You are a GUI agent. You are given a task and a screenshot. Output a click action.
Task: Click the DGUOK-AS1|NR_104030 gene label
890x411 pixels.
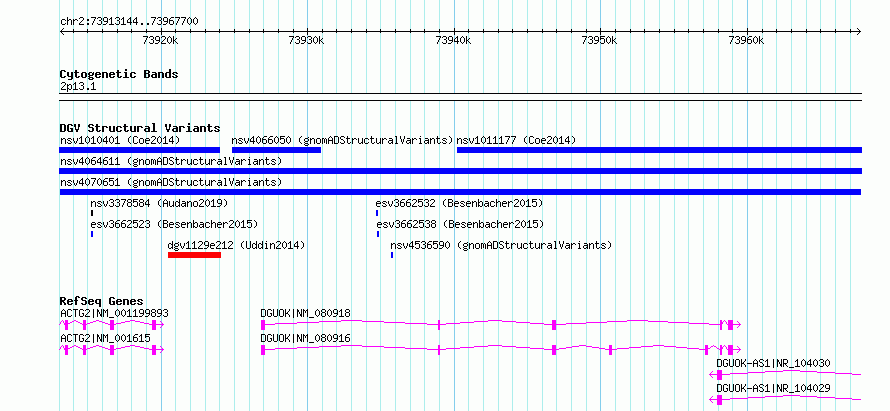point(774,363)
